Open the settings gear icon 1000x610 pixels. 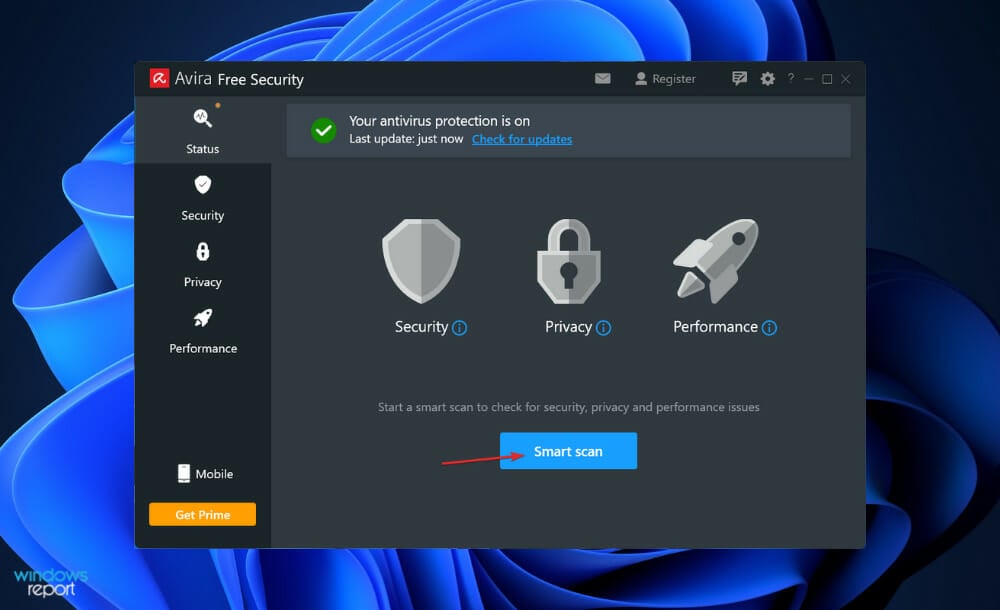point(768,78)
